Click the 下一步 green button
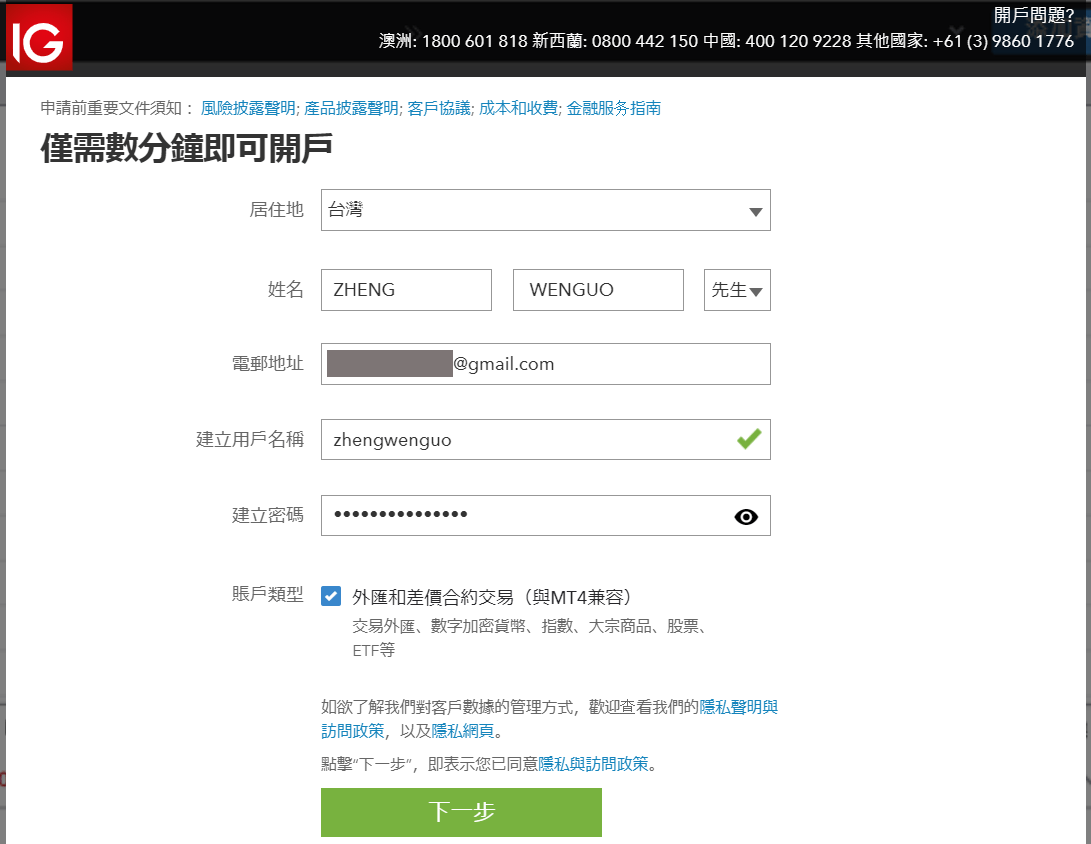The height and width of the screenshot is (844, 1091). pyautogui.click(x=460, y=812)
